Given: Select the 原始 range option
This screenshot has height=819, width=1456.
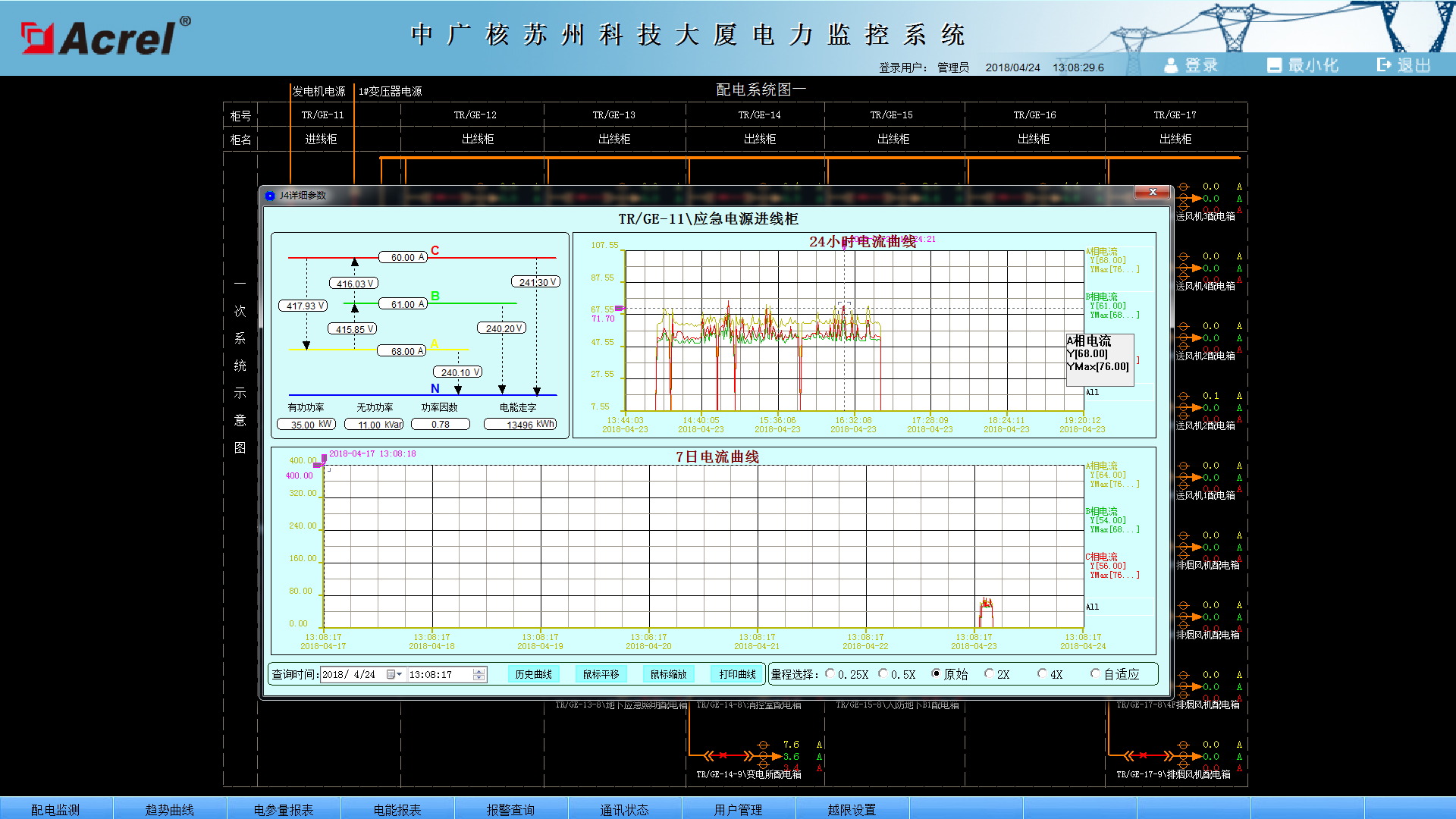Looking at the screenshot, I should pos(949,674).
